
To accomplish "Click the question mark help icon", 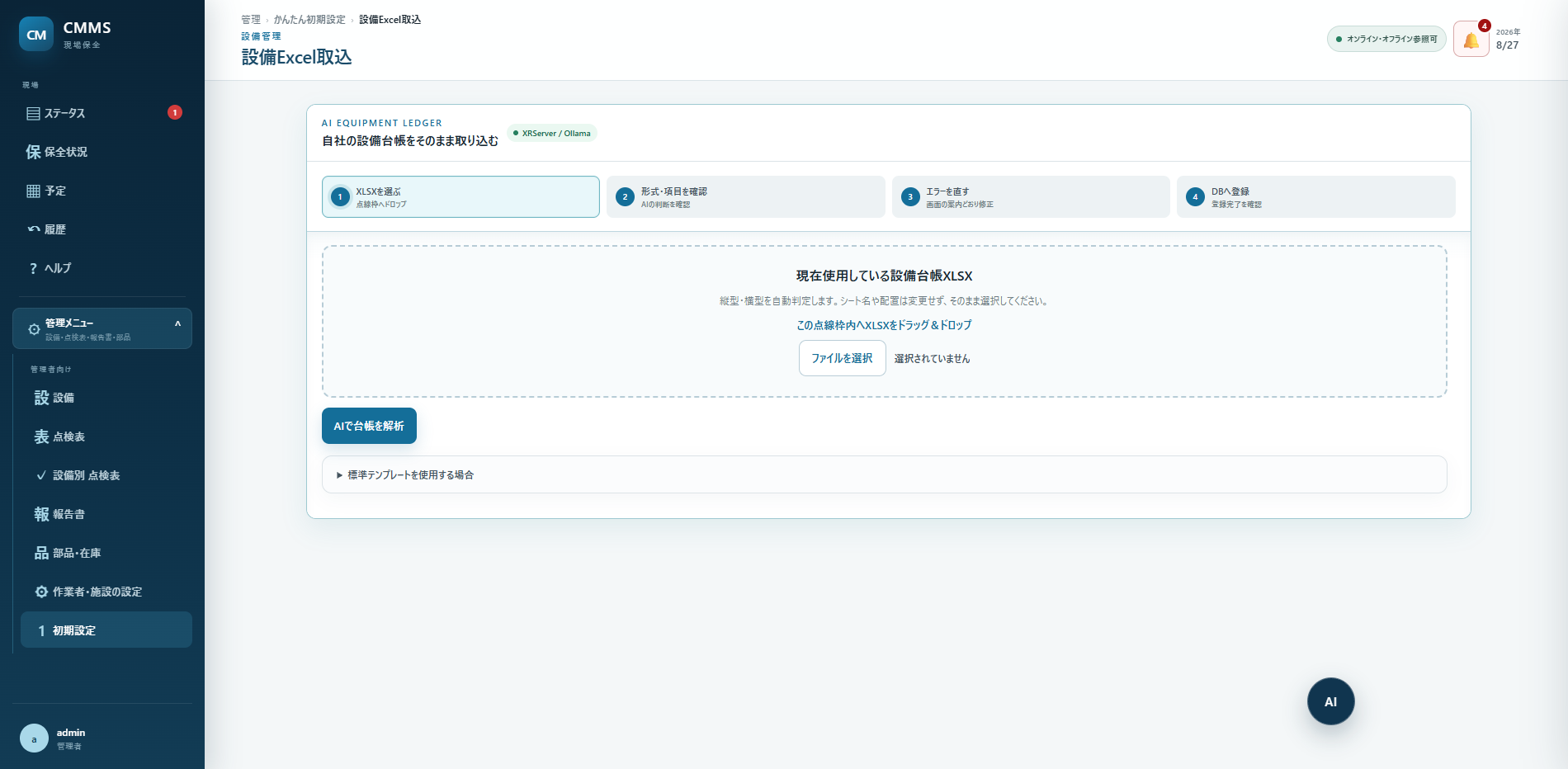I will (33, 268).
